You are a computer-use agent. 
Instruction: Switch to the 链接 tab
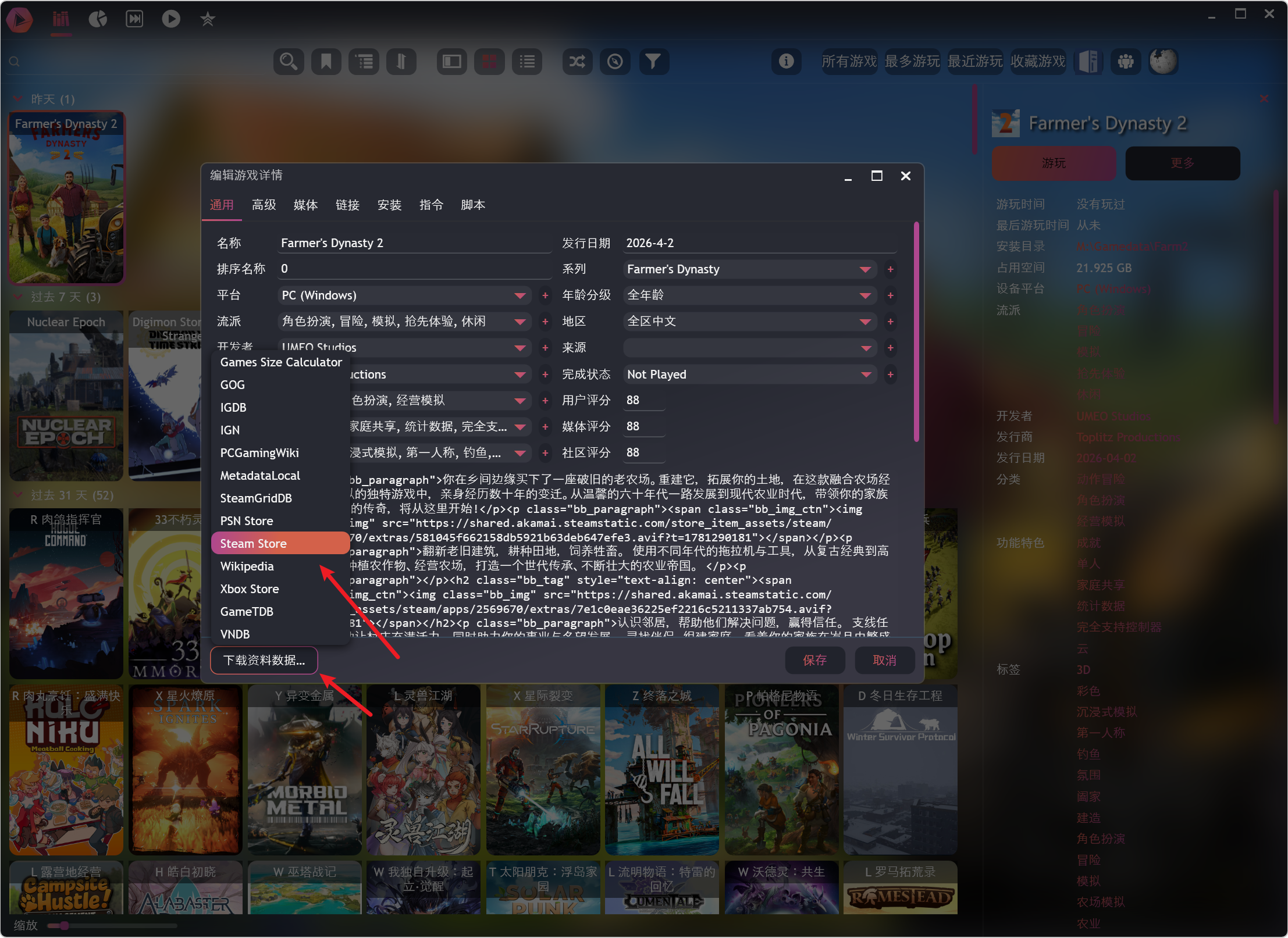(347, 205)
